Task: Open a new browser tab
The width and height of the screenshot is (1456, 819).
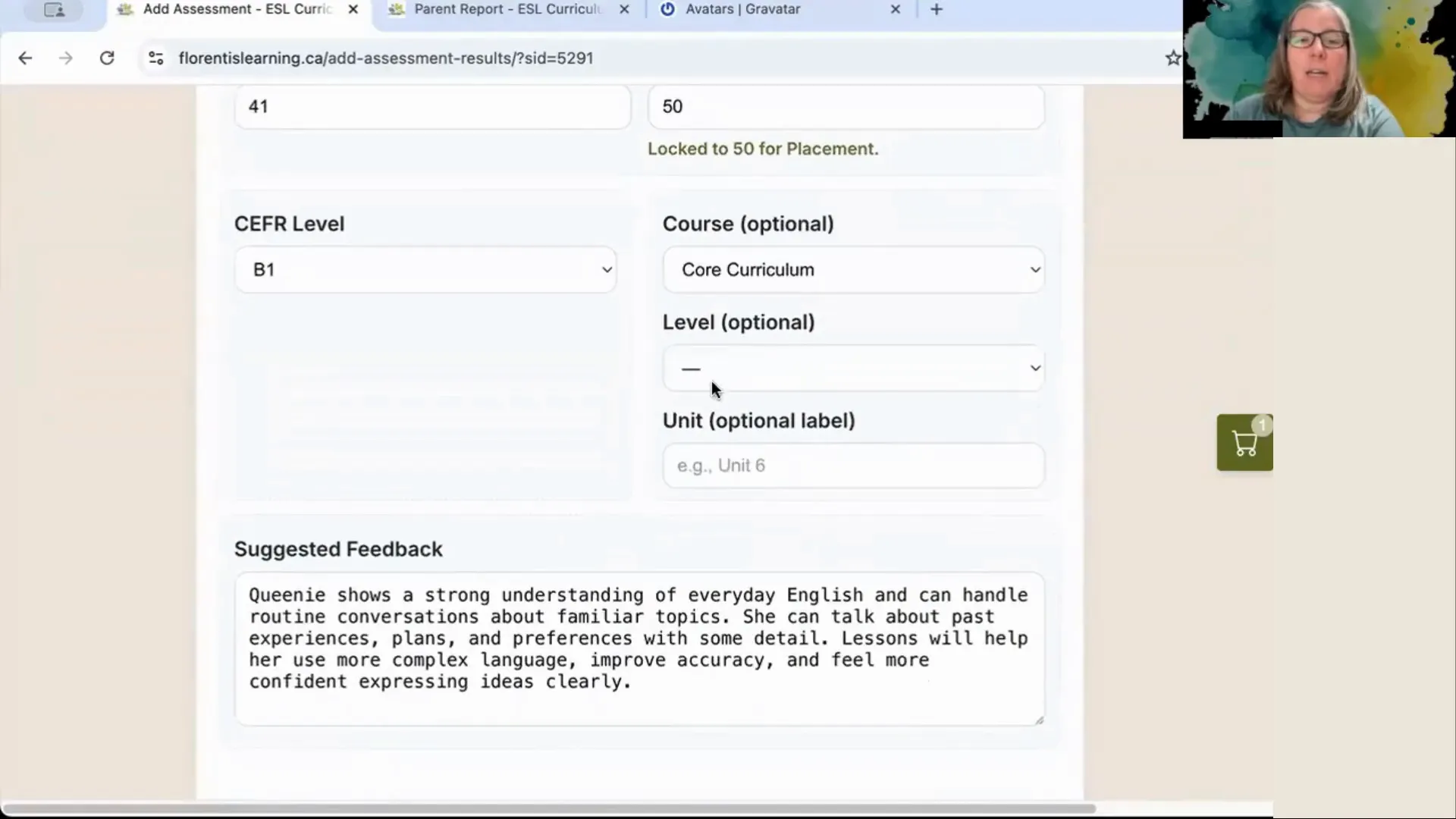Action: pos(936,10)
